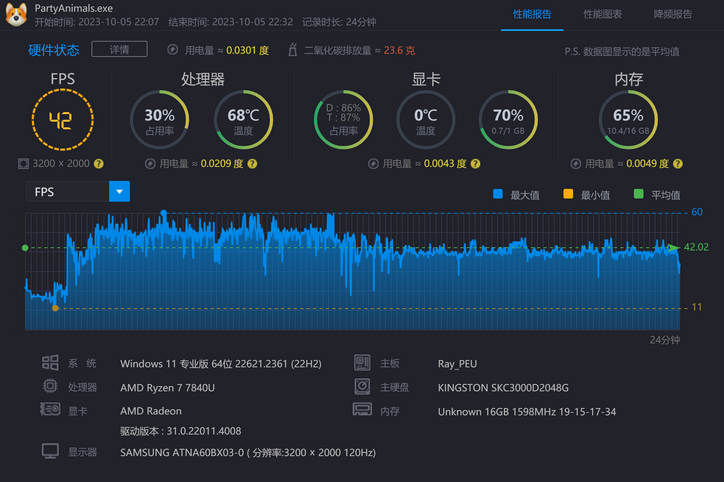The image size is (724, 482).
Task: Click the Windows 11 专业版 system text
Action: pyautogui.click(x=221, y=364)
